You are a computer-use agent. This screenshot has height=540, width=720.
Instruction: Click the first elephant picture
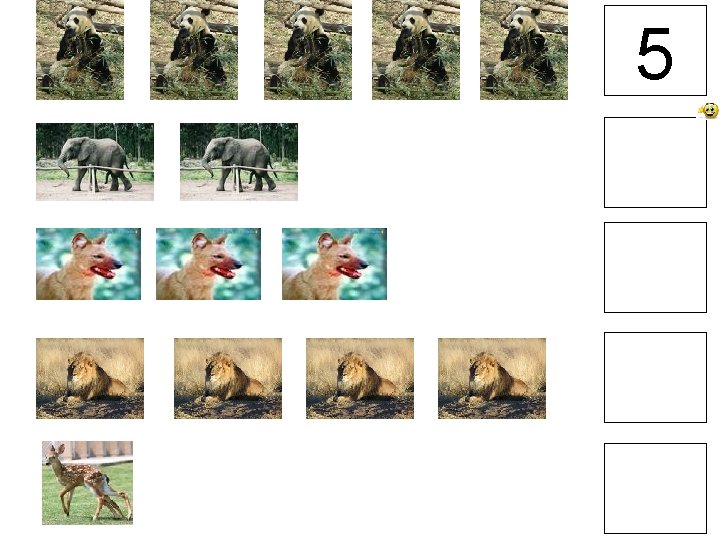[95, 162]
